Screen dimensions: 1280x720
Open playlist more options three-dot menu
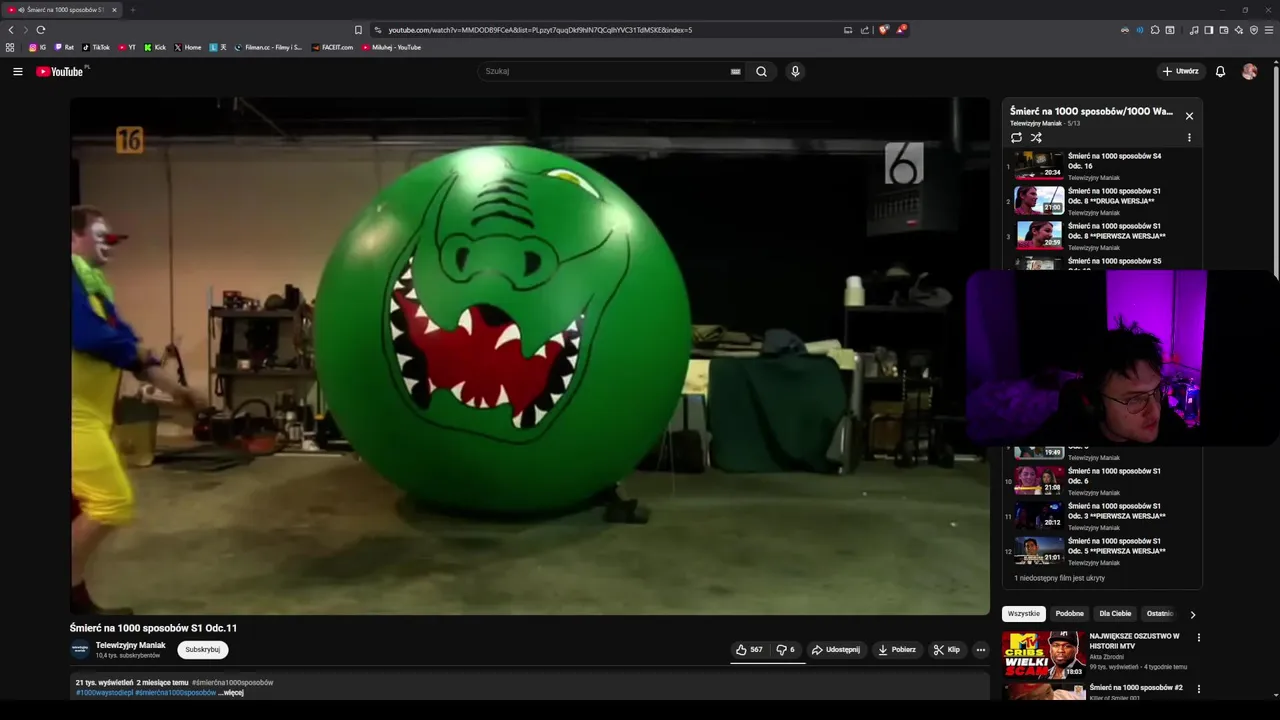pyautogui.click(x=1189, y=137)
